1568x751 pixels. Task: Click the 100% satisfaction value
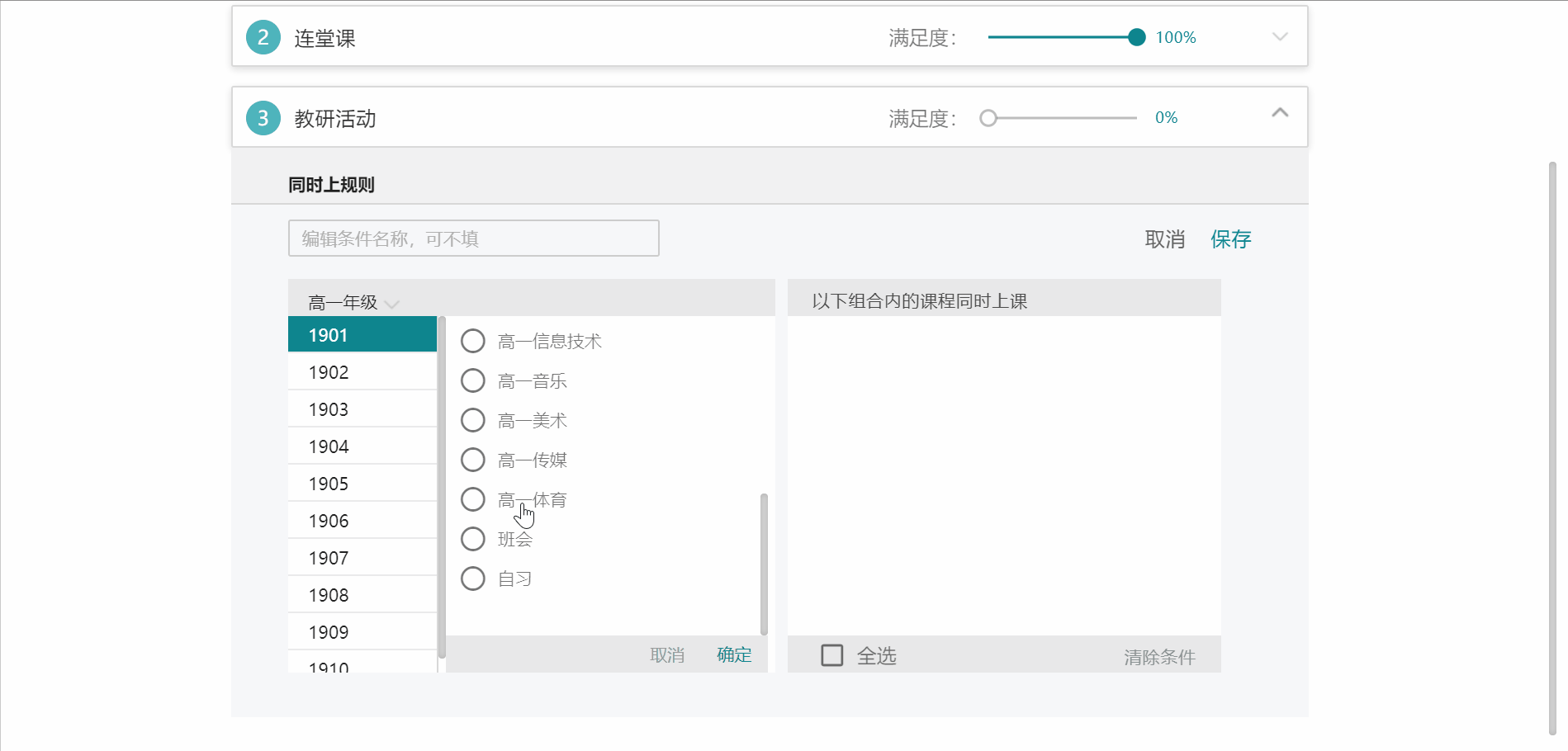1176,37
